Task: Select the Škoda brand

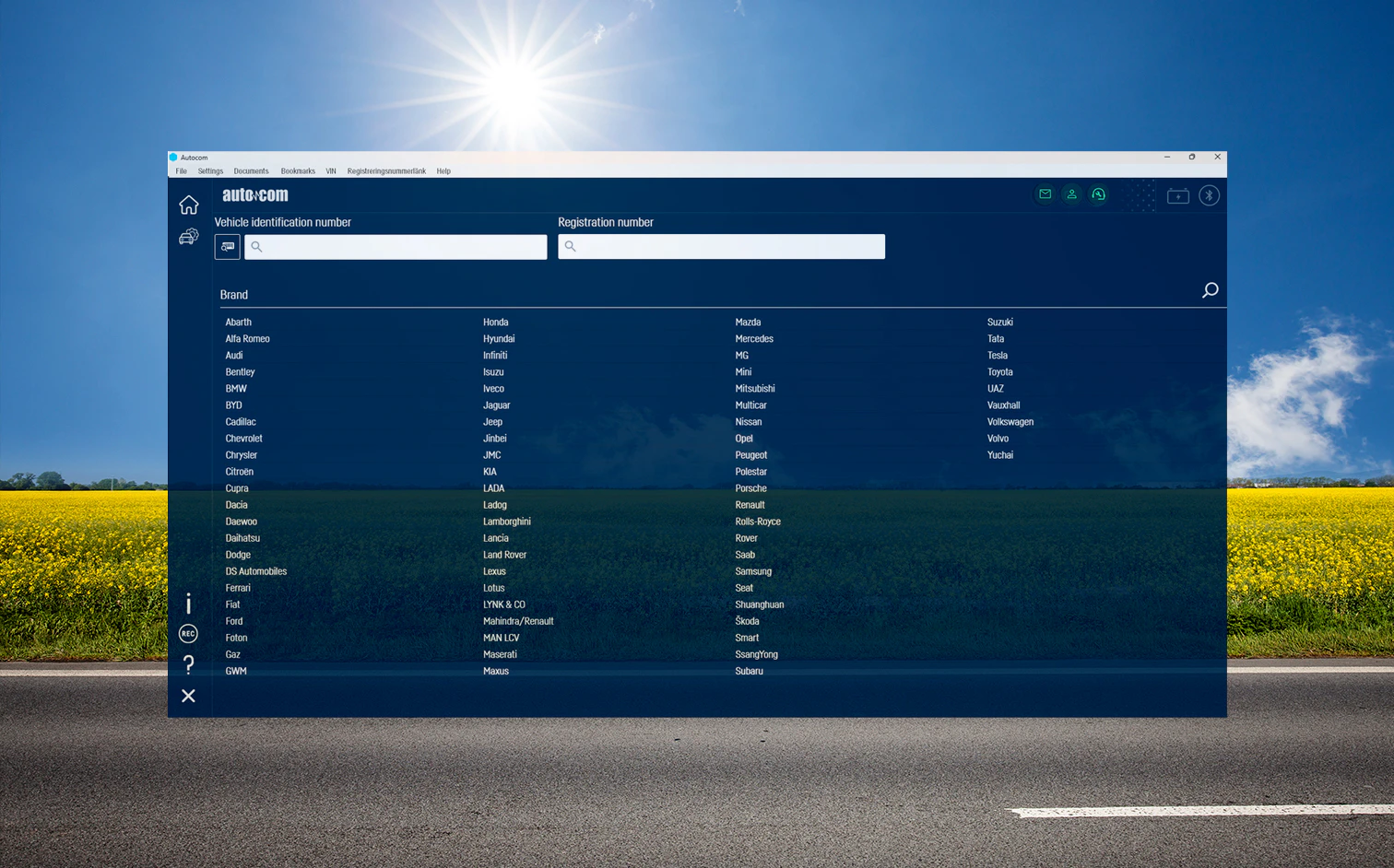Action: click(x=748, y=621)
